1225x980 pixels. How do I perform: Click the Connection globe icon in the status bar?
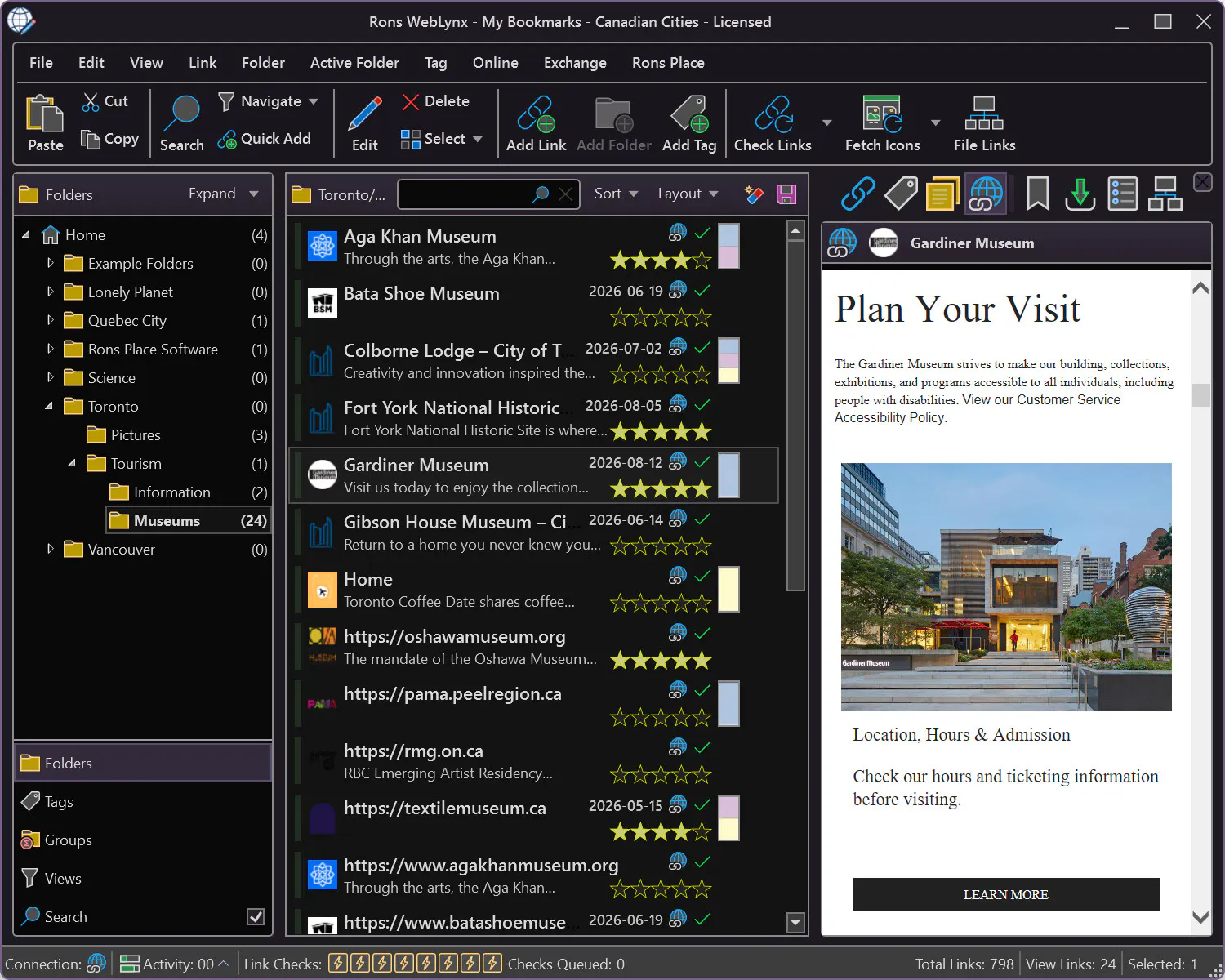pos(96,964)
